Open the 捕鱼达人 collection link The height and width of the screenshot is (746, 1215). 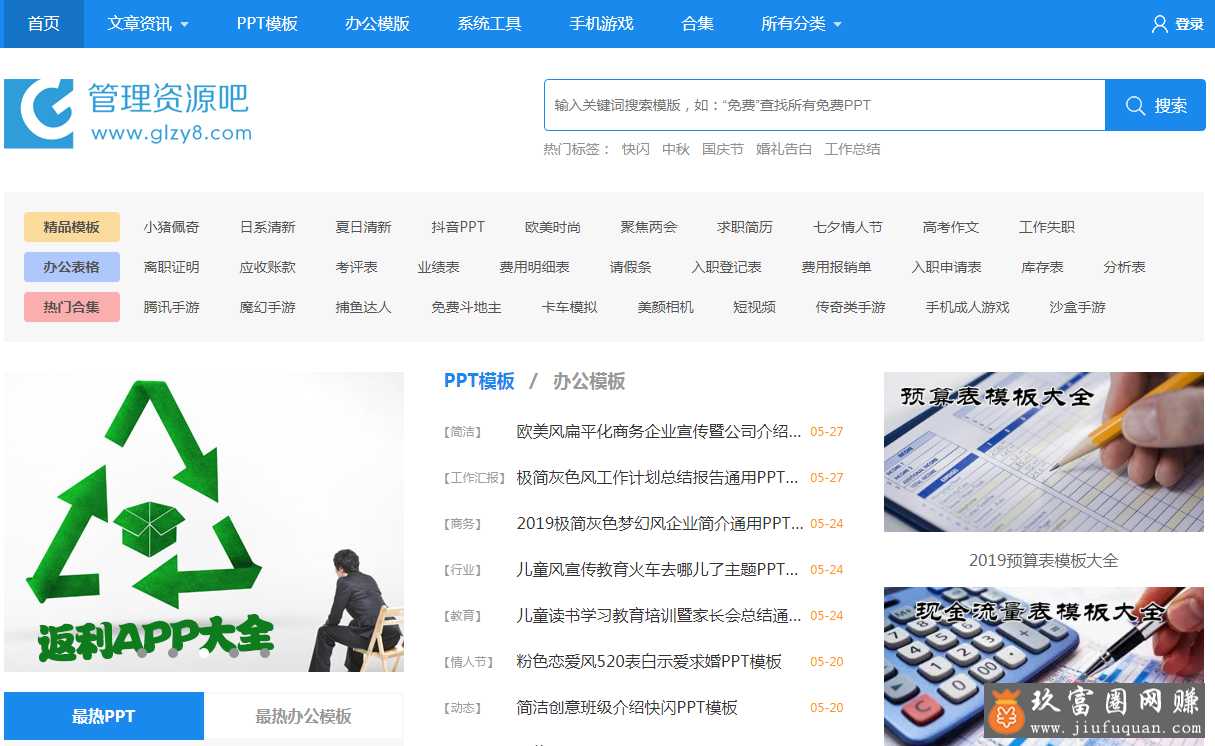tap(363, 307)
